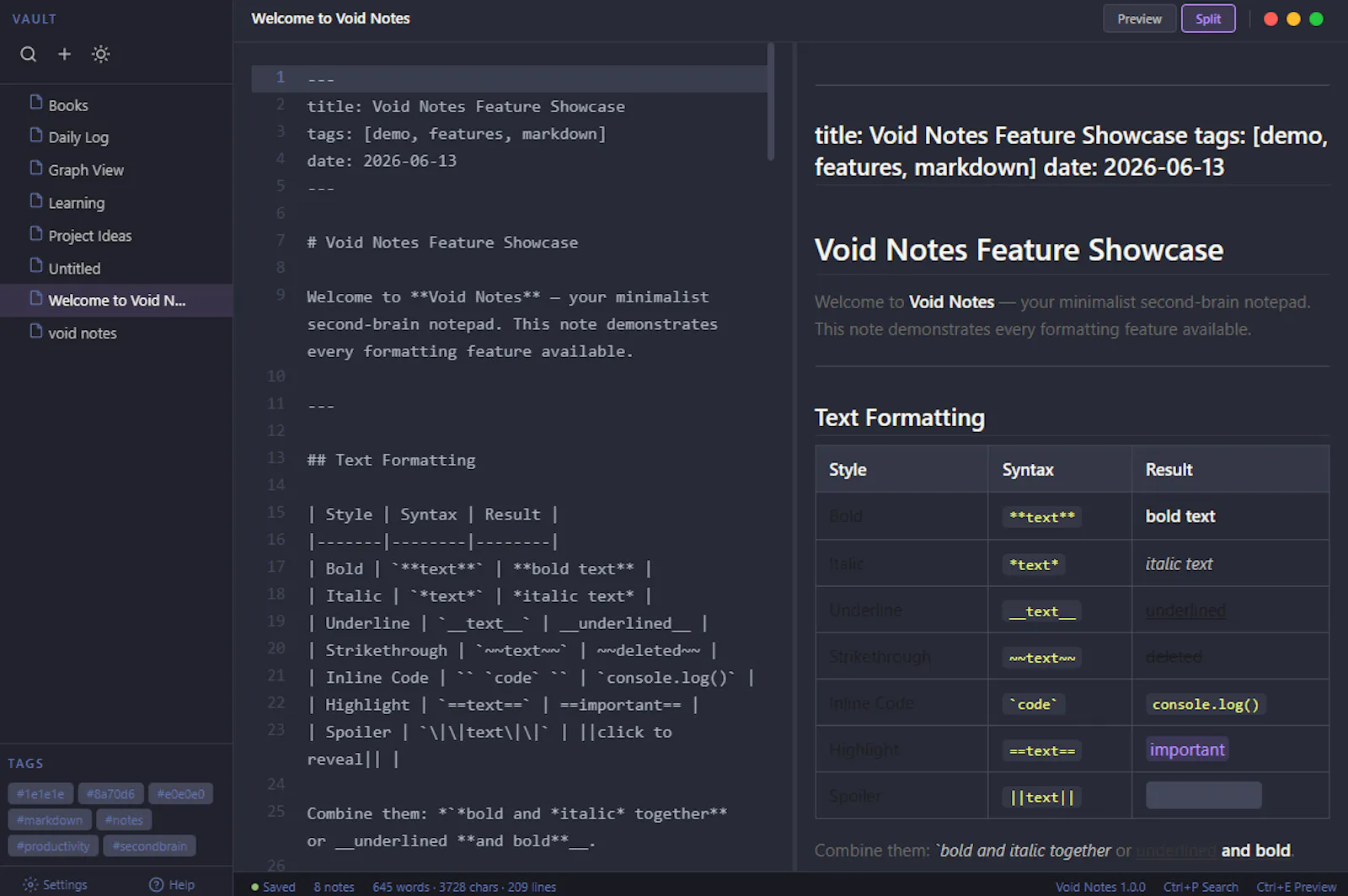The height and width of the screenshot is (896, 1348).
Task: Filter by #secondbrain tag
Action: pos(150,845)
